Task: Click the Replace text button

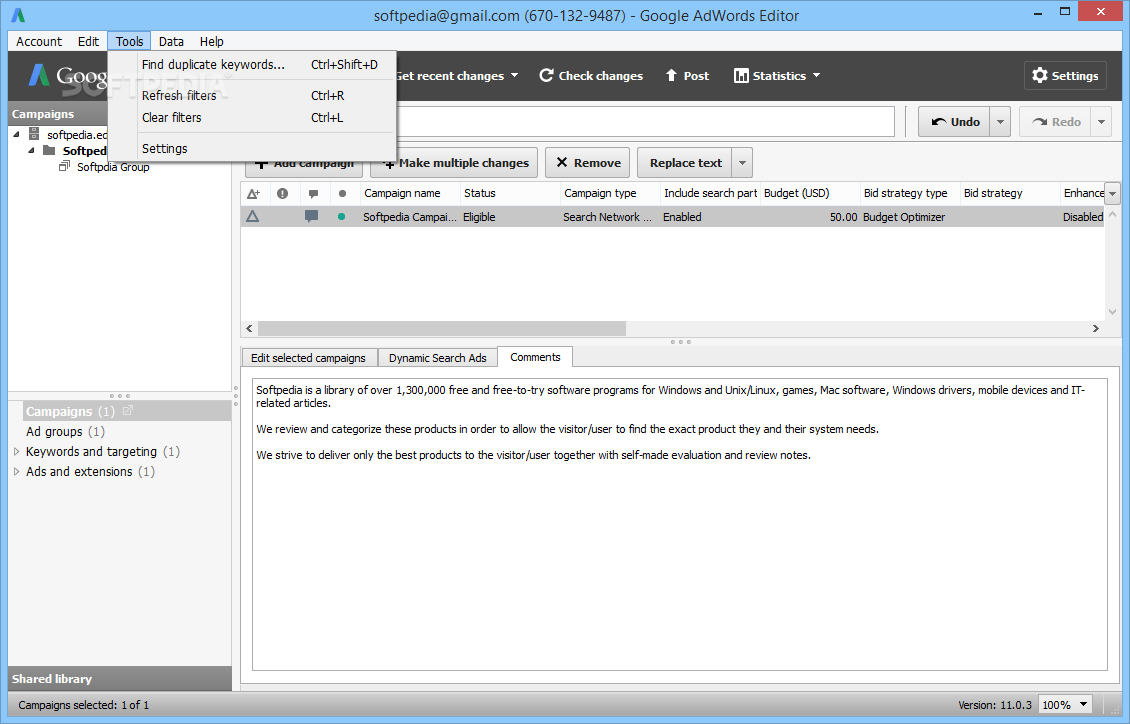Action: pos(685,163)
